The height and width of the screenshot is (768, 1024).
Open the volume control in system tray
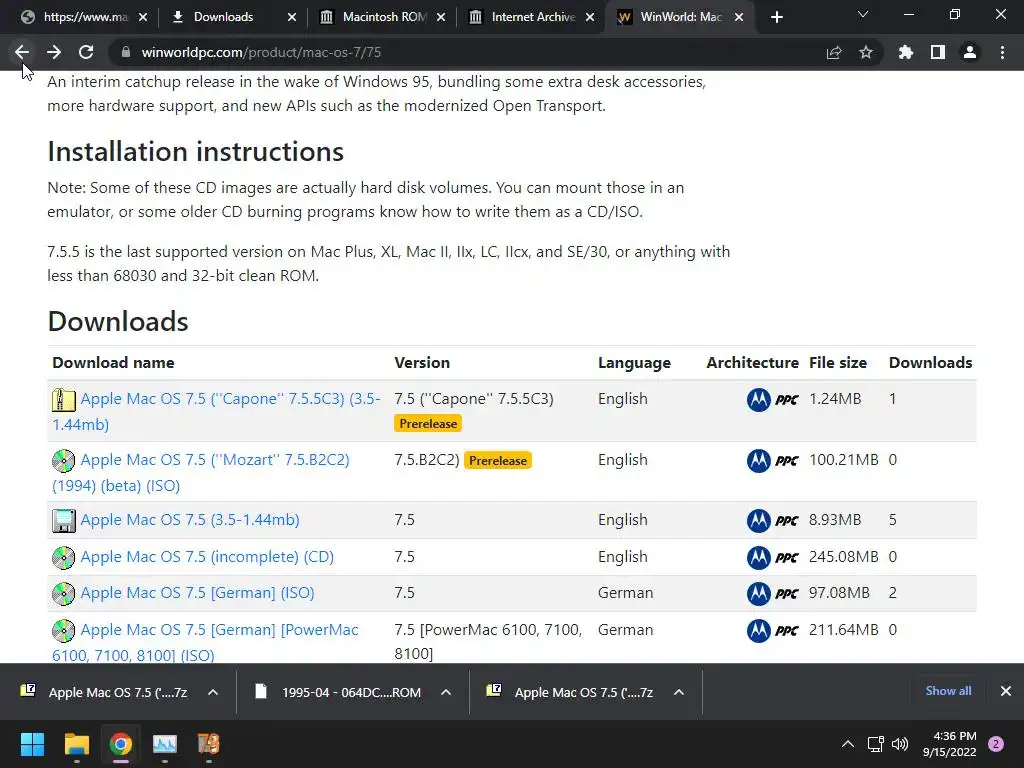click(900, 744)
